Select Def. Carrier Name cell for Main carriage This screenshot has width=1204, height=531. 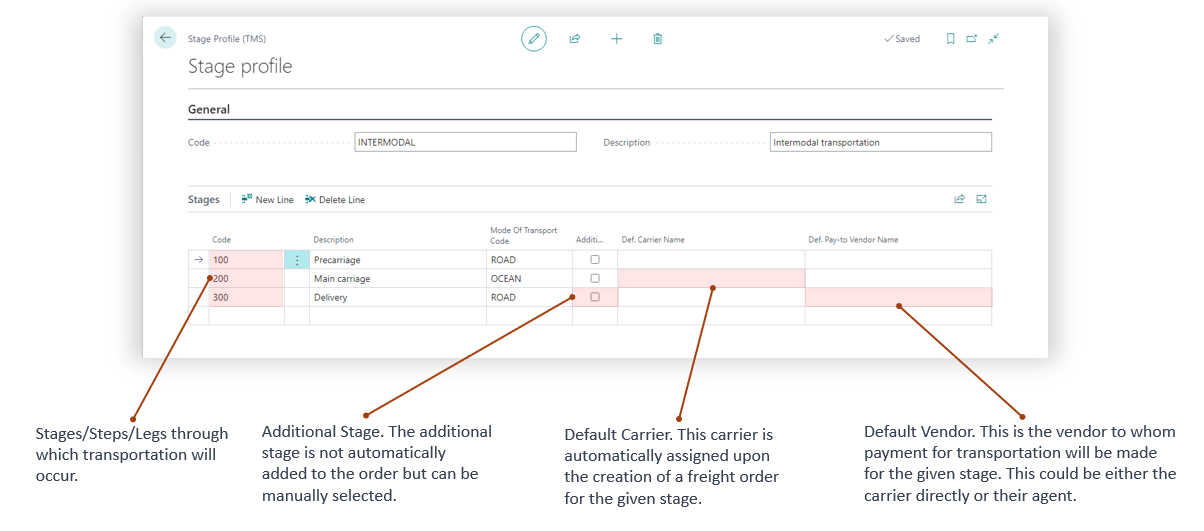[711, 278]
